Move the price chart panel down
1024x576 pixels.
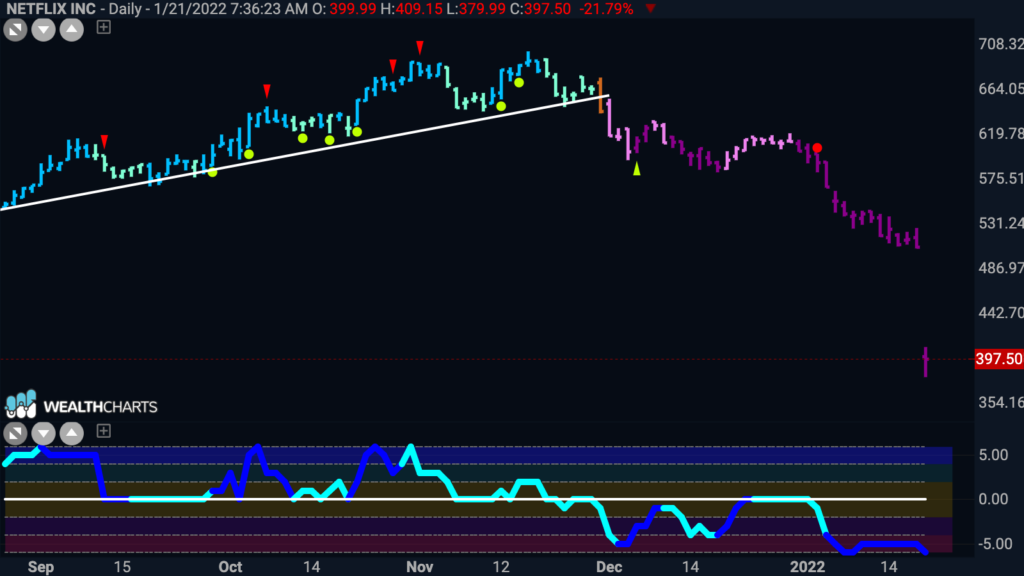click(x=43, y=29)
